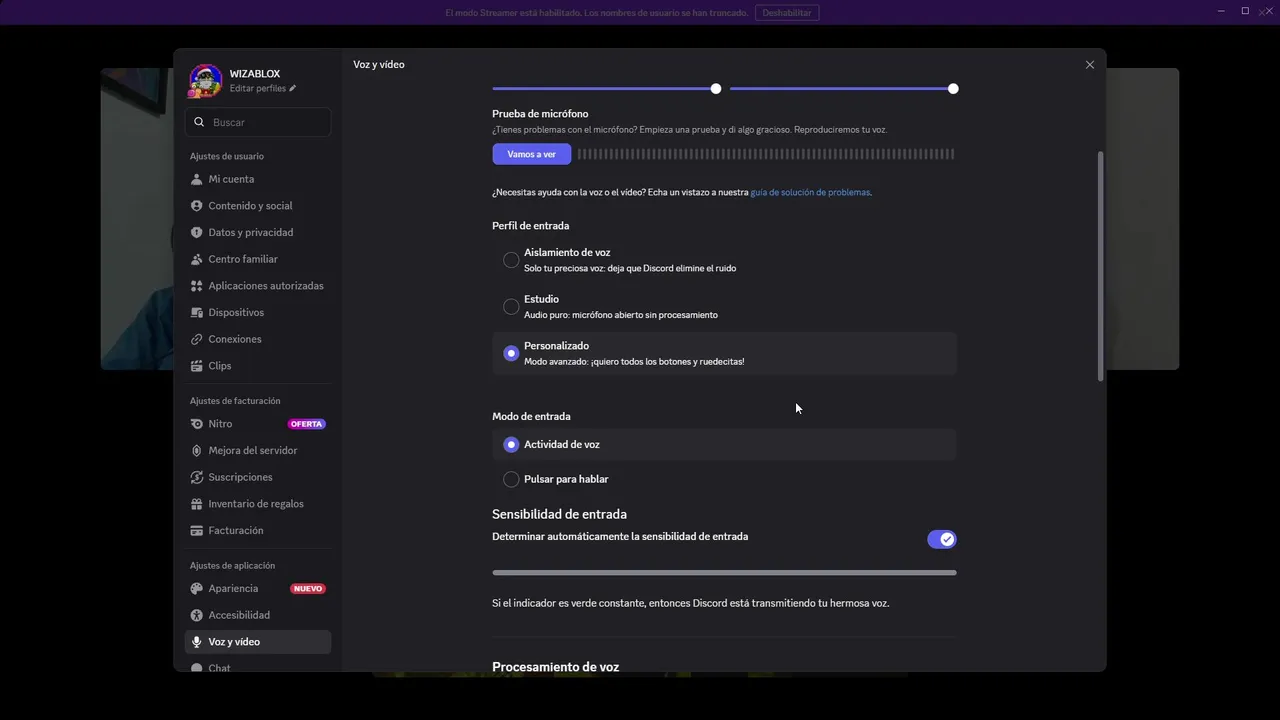Maximize the Discord window
Image resolution: width=1280 pixels, height=720 pixels.
(1245, 11)
